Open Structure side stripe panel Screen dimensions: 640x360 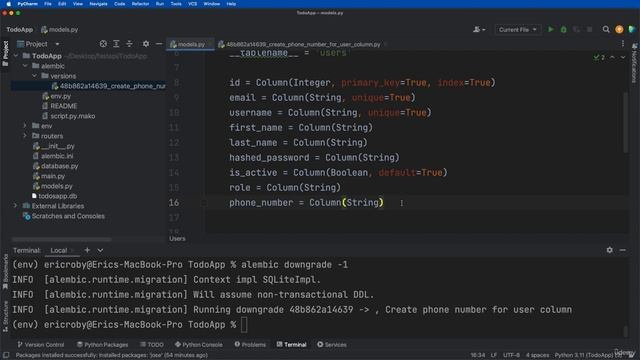(x=5, y=316)
